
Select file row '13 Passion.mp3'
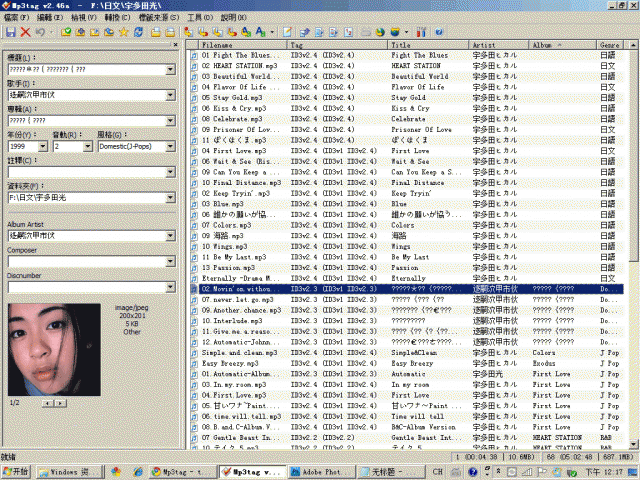406,267
